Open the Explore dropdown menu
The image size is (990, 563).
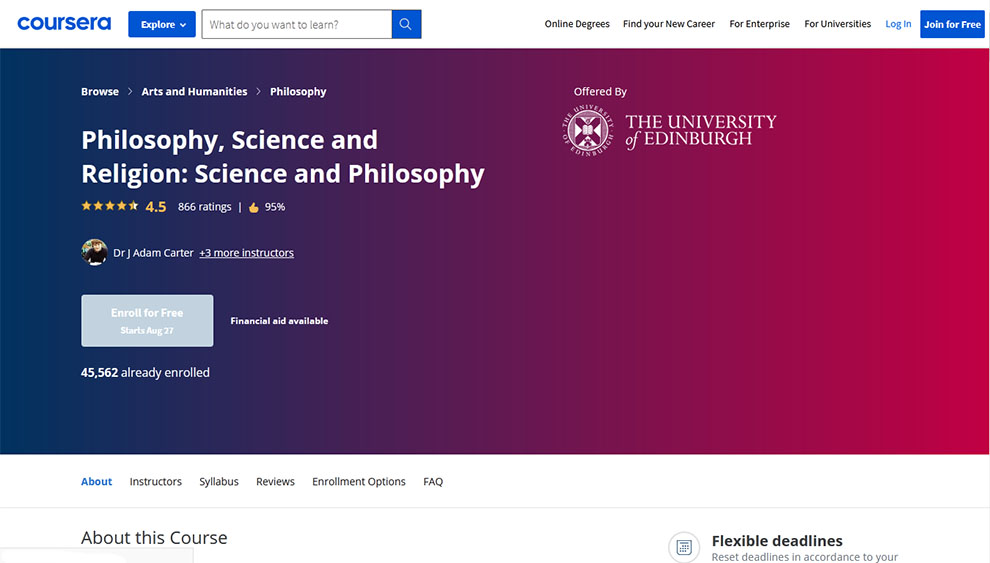(162, 24)
